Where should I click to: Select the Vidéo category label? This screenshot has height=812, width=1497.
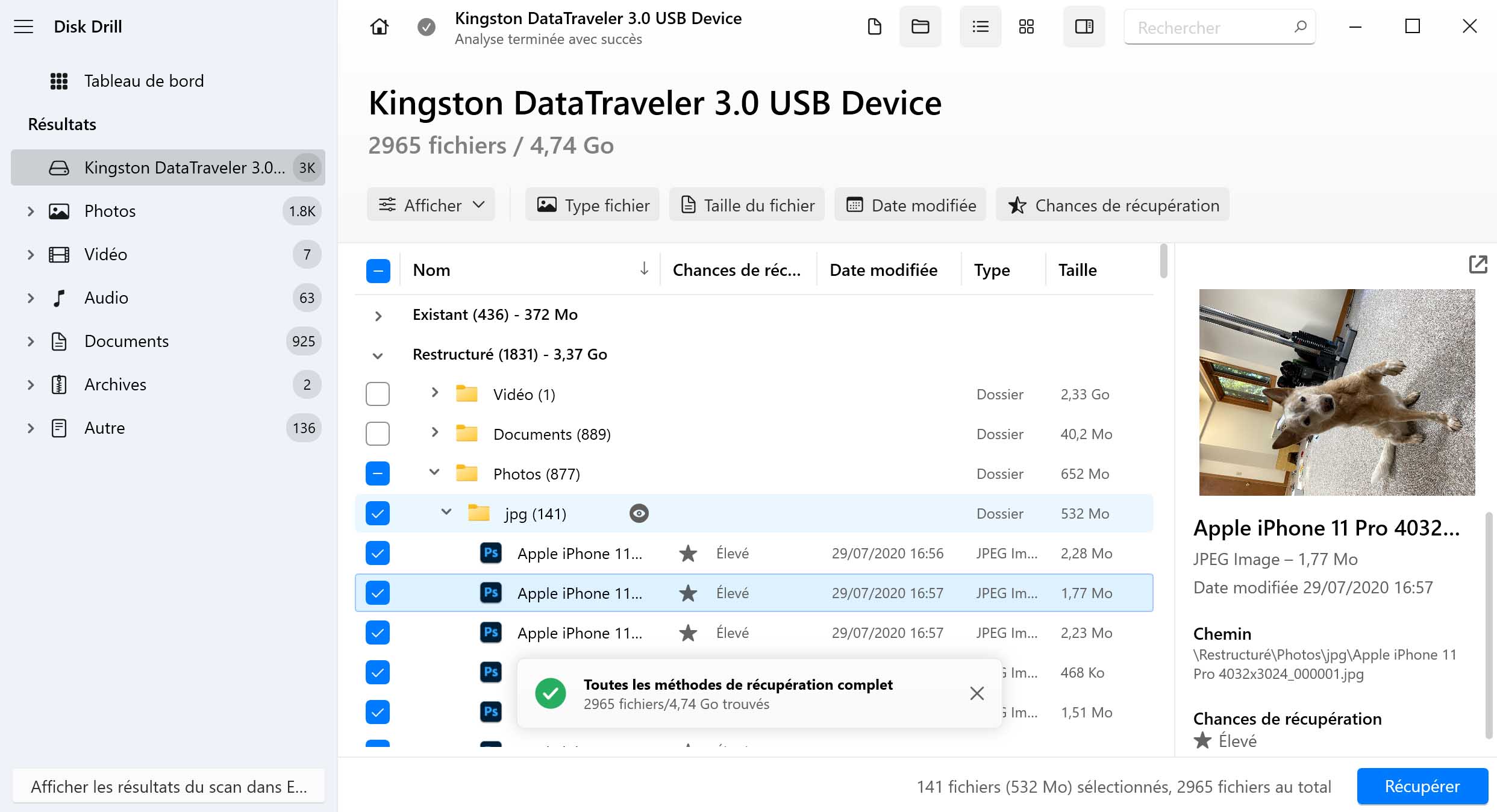105,254
